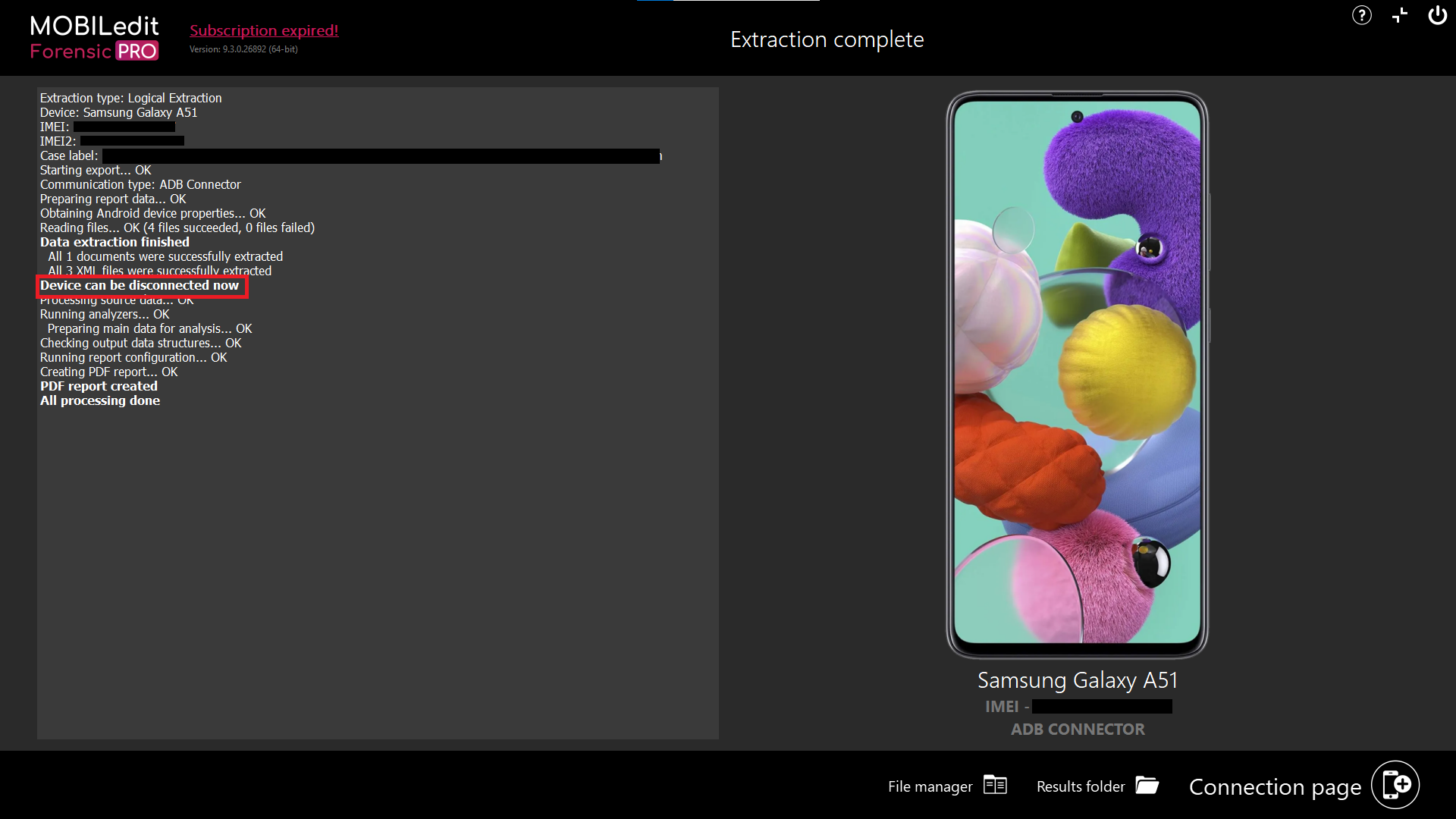Viewport: 1456px width, 819px height.
Task: Click the power exit icon
Action: click(1437, 15)
